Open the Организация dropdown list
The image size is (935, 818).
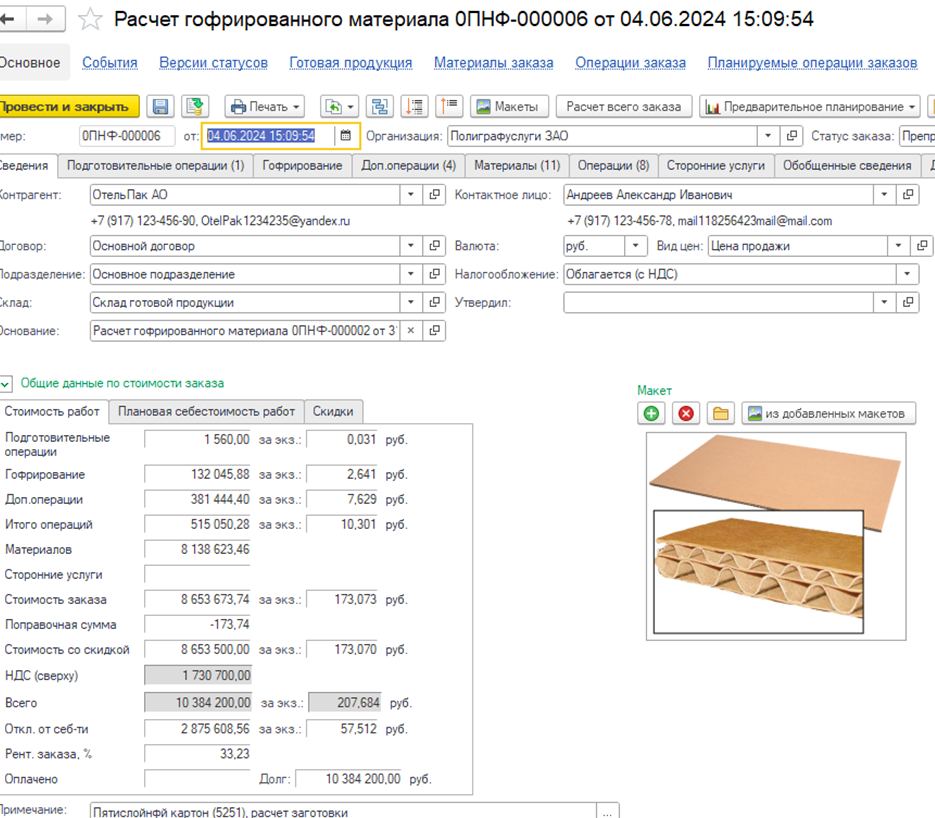pyautogui.click(x=768, y=136)
